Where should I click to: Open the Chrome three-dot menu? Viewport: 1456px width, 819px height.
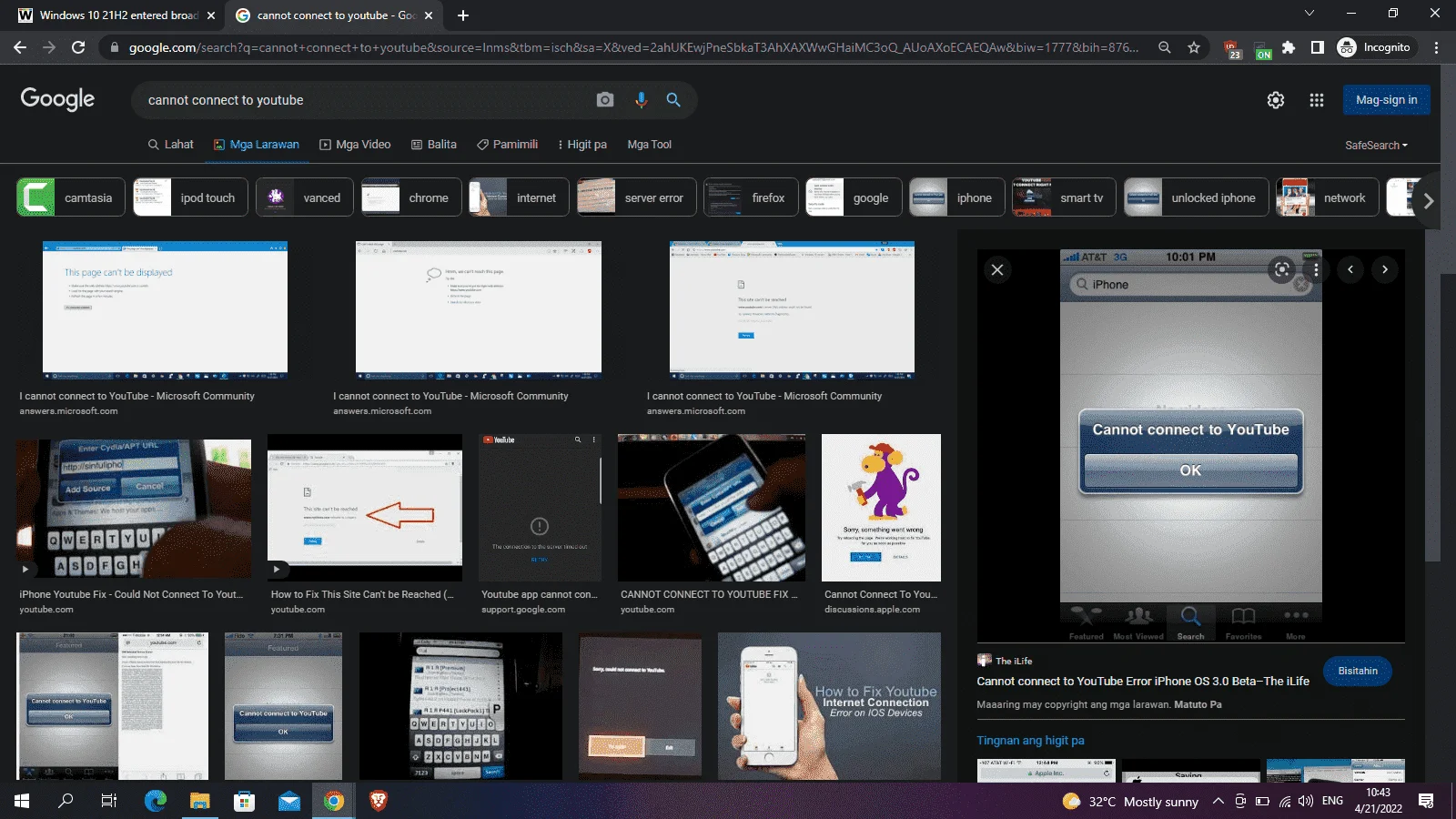1436,47
